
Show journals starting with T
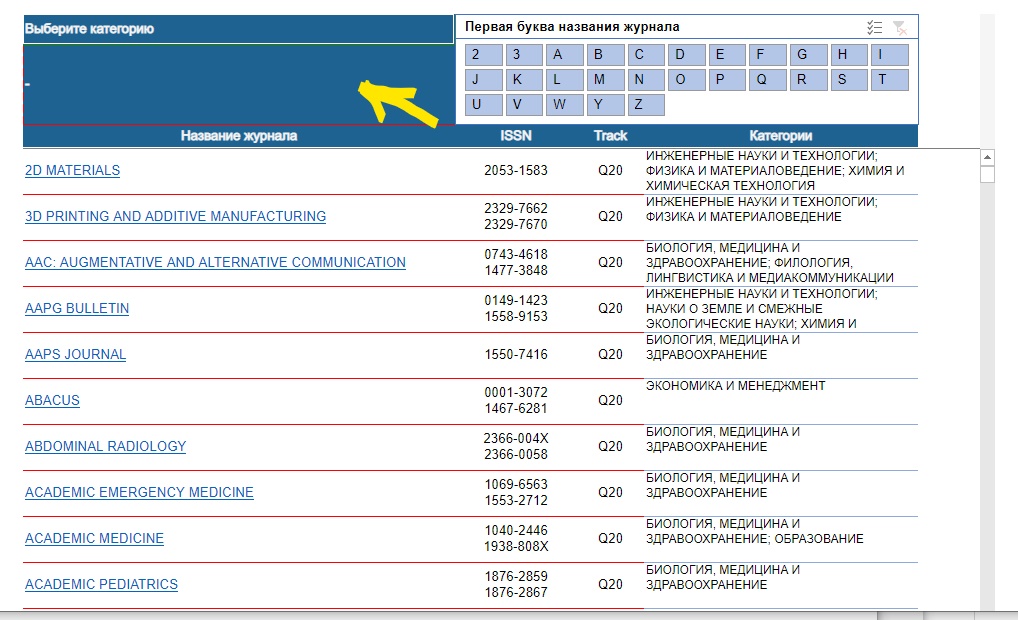click(x=889, y=80)
